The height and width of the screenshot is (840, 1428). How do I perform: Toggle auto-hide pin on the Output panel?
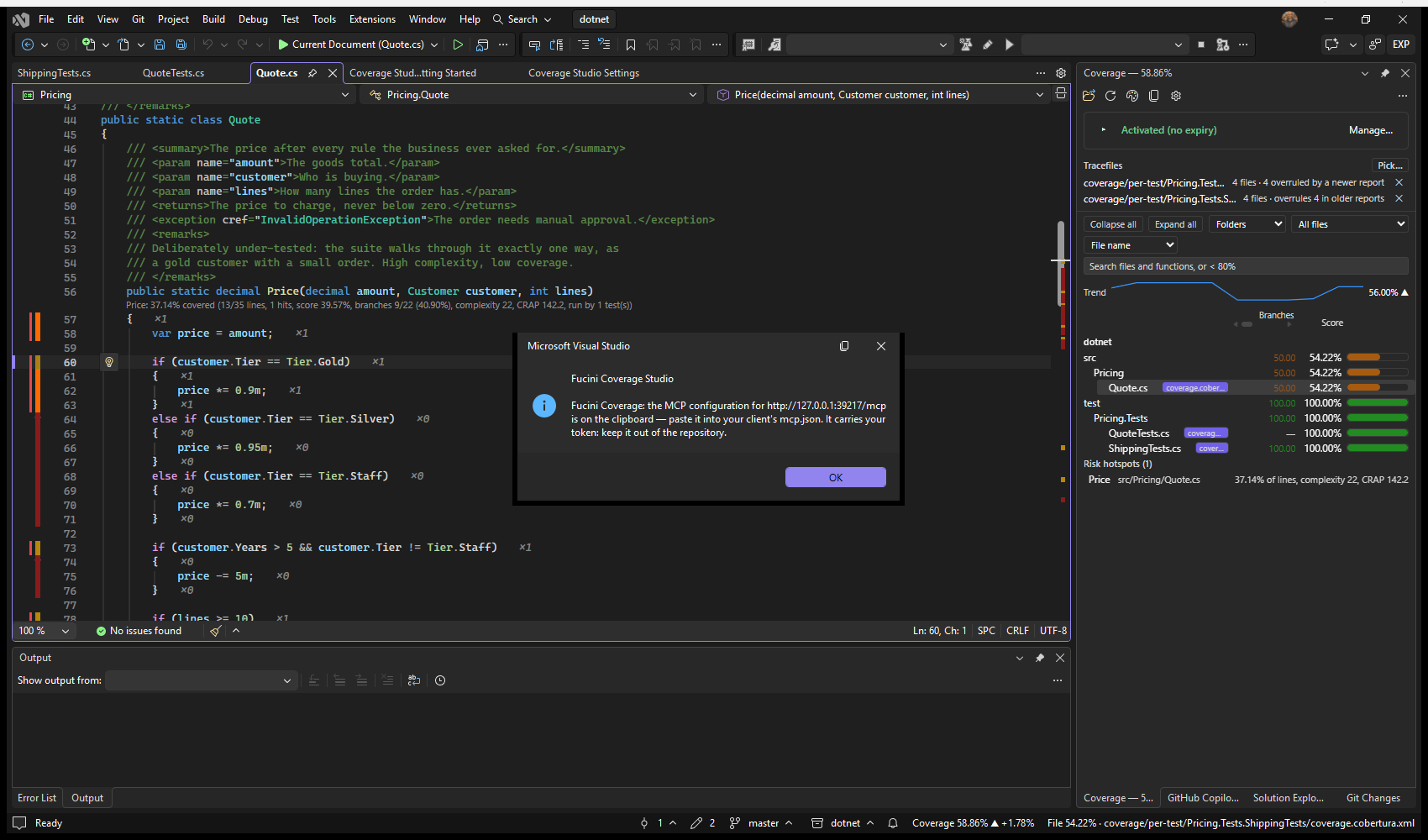pos(1040,658)
